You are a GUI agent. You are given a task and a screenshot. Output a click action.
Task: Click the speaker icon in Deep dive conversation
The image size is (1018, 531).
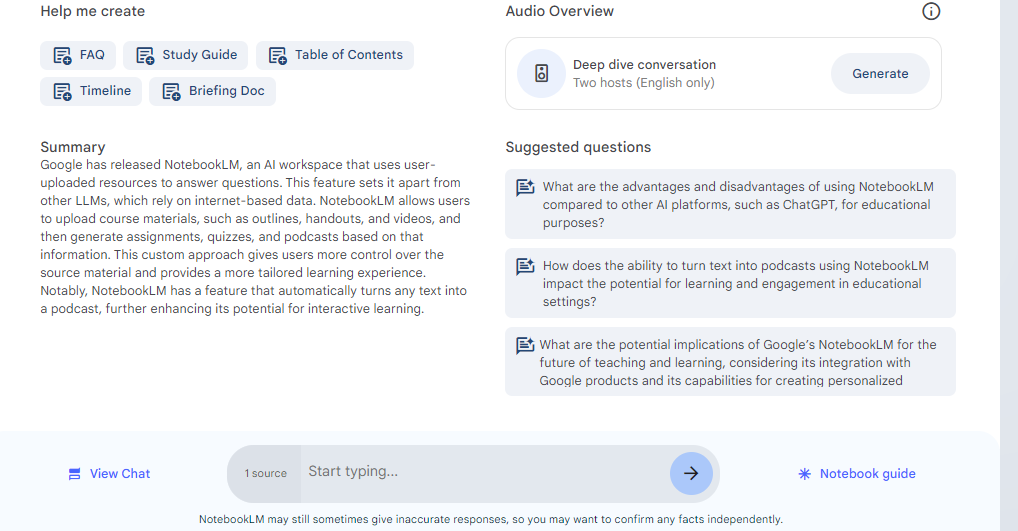(541, 73)
